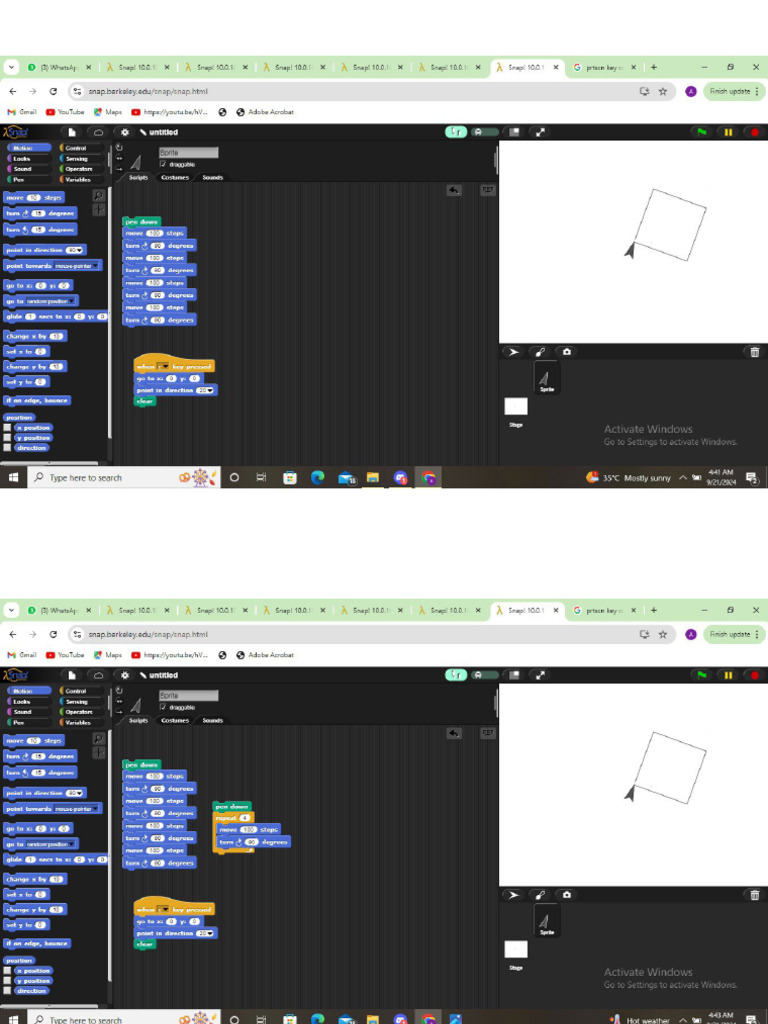
Task: Open key dropdown of lower when key pressed block
Action: point(166,910)
